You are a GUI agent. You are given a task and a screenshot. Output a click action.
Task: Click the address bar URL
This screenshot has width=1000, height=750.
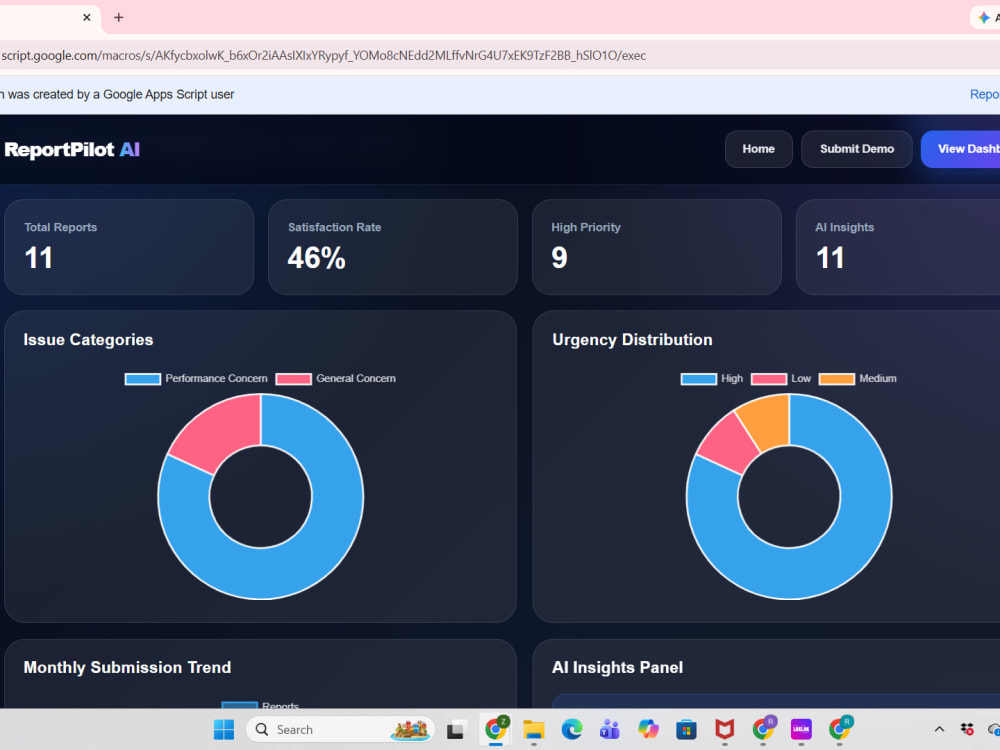323,55
